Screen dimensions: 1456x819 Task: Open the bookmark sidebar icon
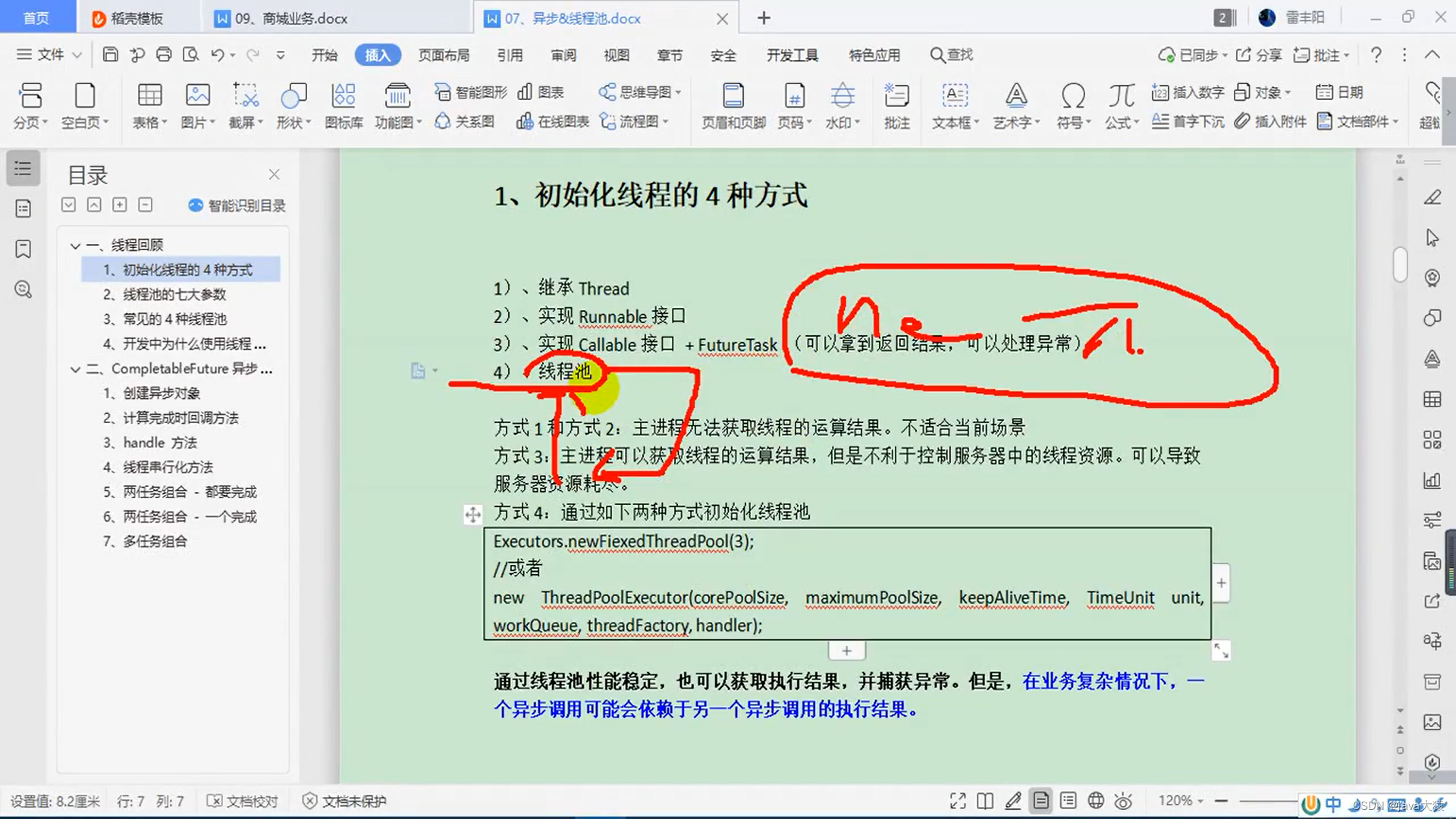(x=24, y=249)
